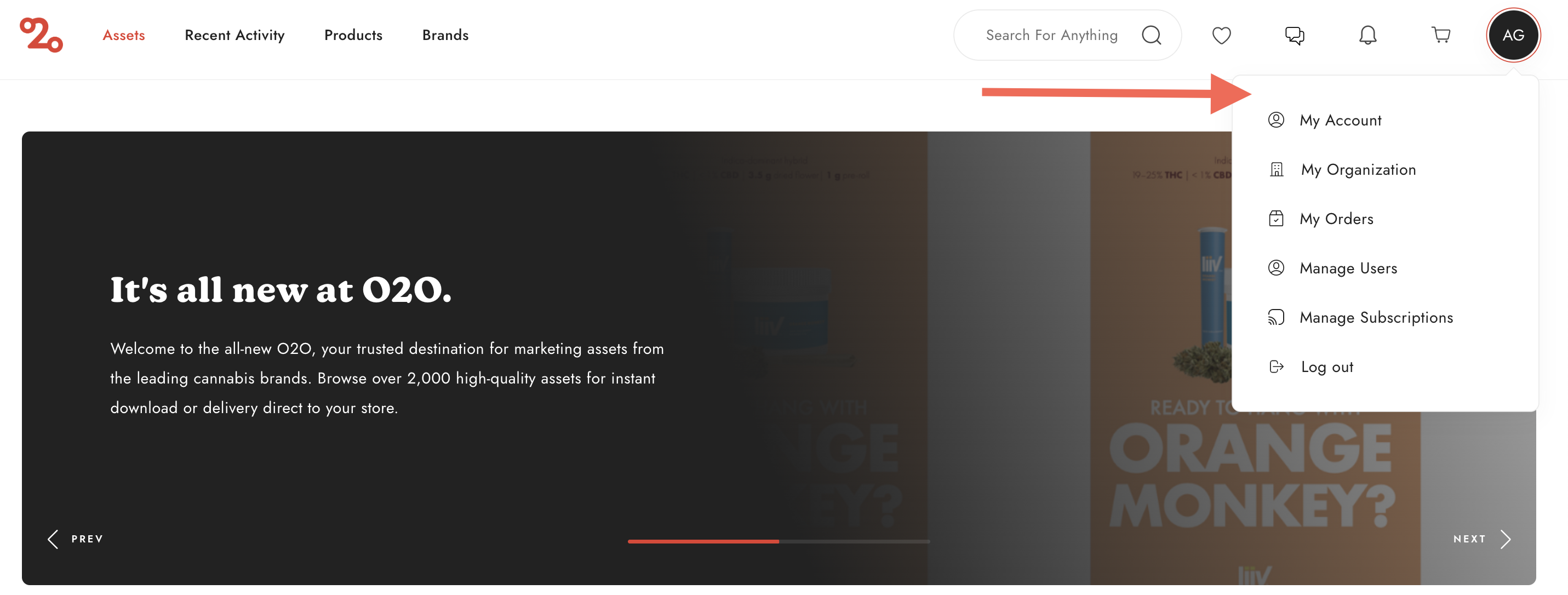Screen dimensions: 1568x595
Task: Click the Manage Subscriptions feed icon
Action: coord(1276,317)
